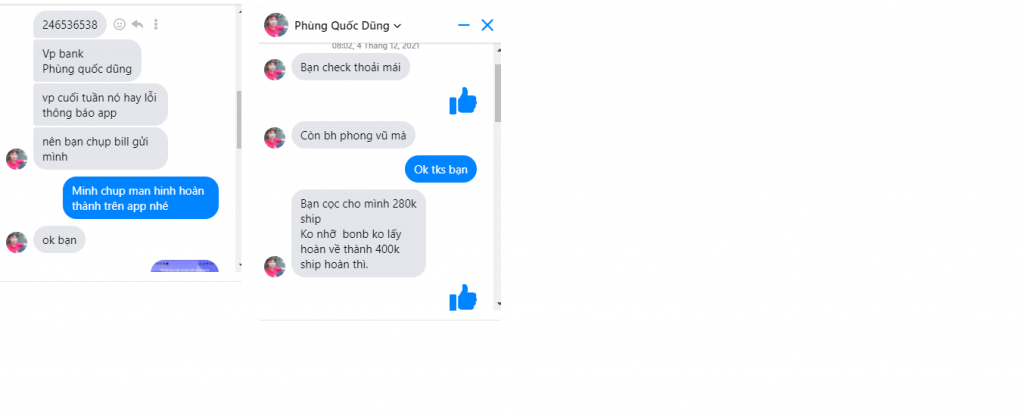1024x419 pixels.
Task: Click the right chat scrollbar thumb
Action: 498,93
